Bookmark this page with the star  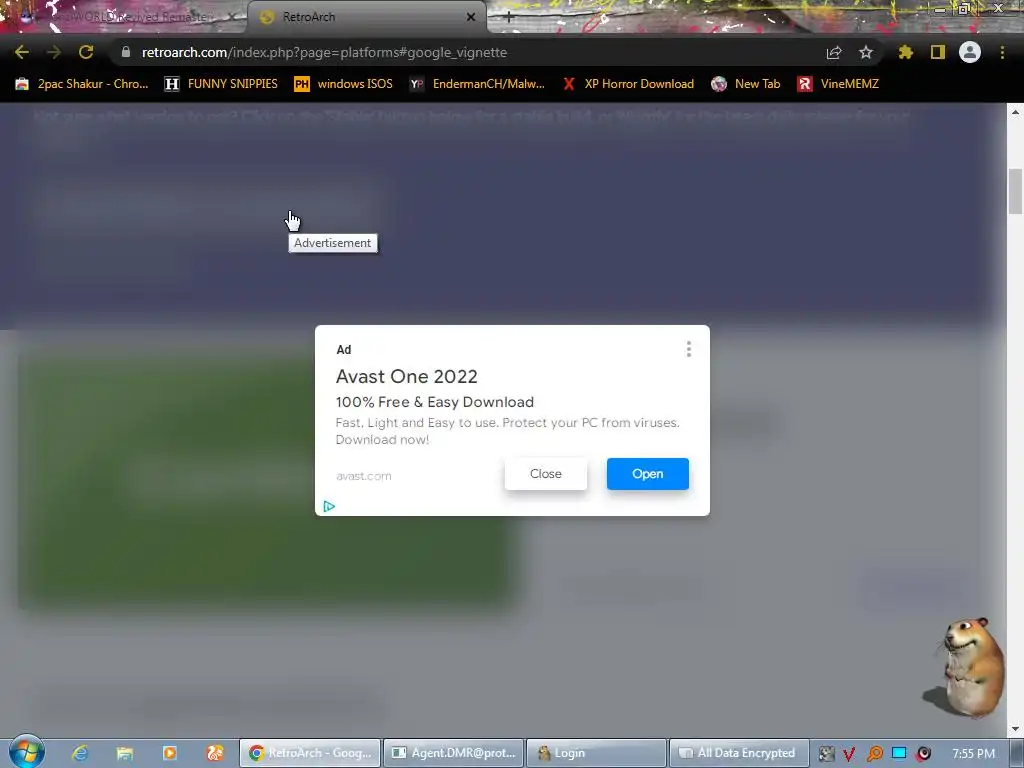tap(865, 52)
